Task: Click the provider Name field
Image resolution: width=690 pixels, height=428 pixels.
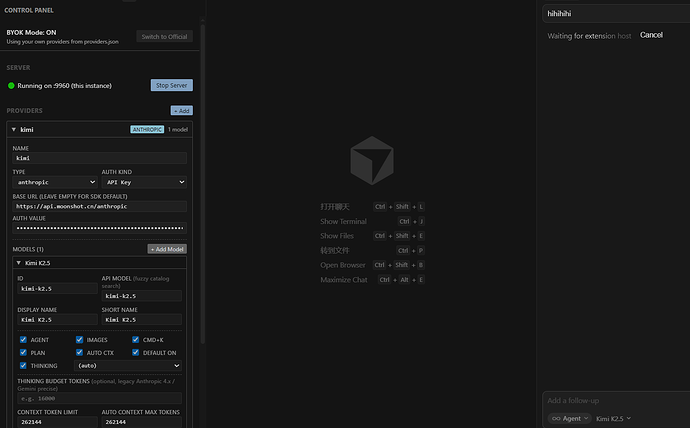Action: pos(100,158)
